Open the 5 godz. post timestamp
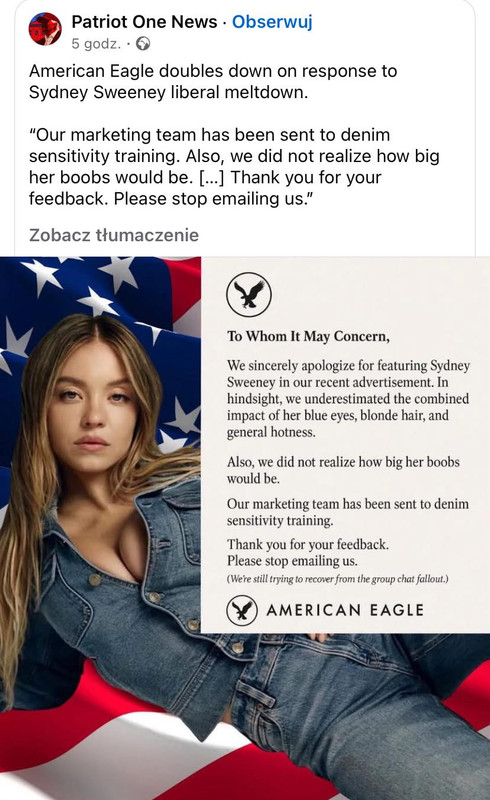490x800 pixels. 96,44
